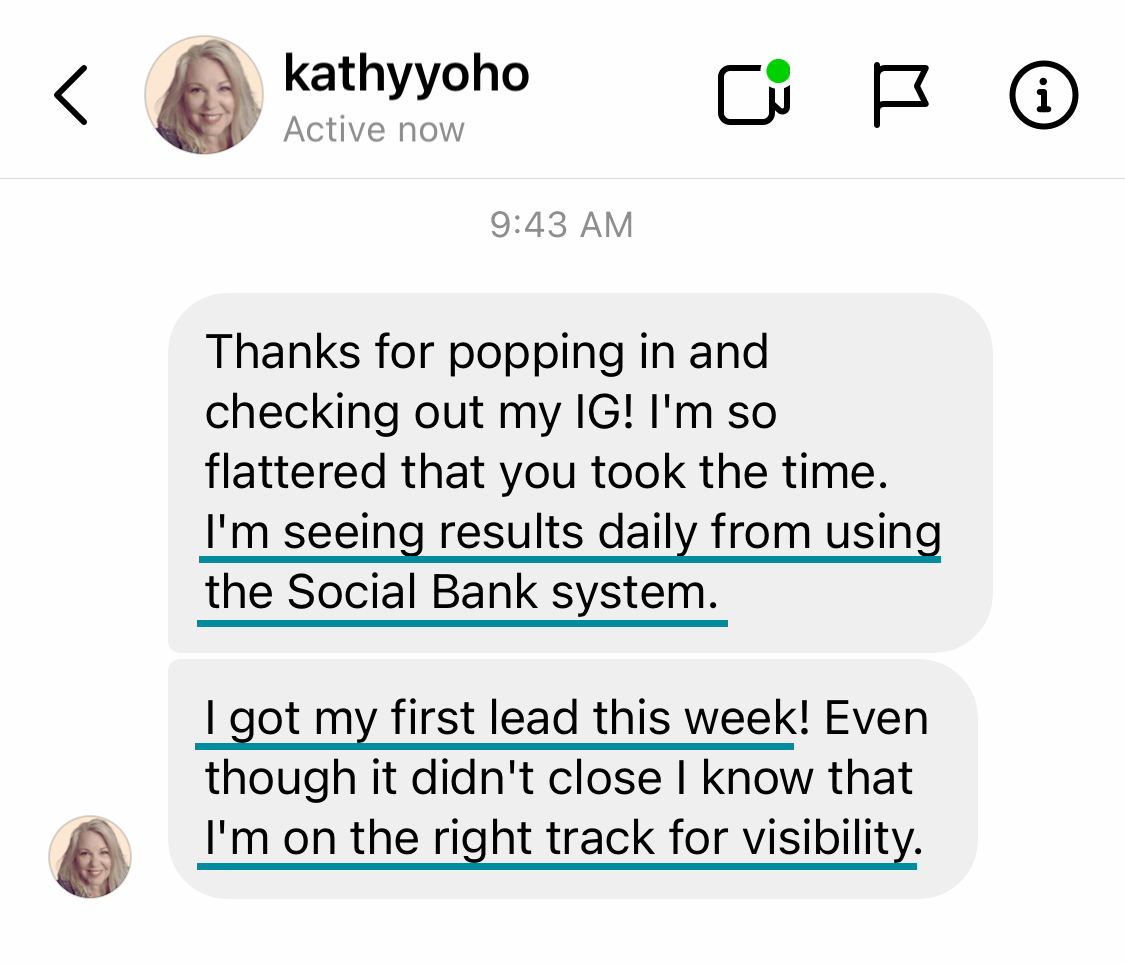
Task: Select the "Thanks for popping in and" line
Action: [x=486, y=352]
